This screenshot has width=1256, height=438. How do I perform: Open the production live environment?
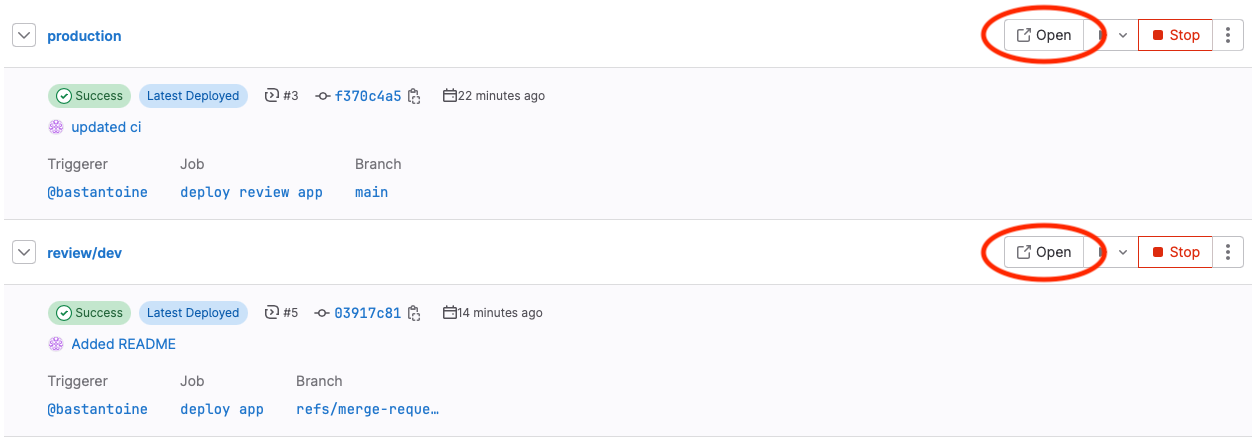click(1044, 35)
